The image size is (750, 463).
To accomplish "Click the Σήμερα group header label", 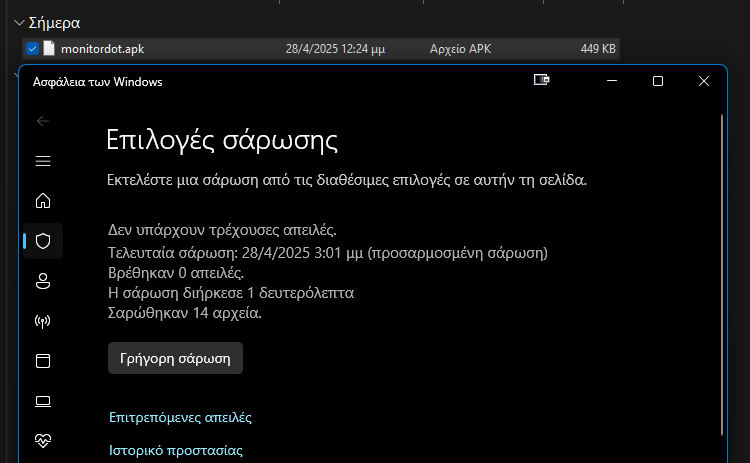I will coord(56,22).
